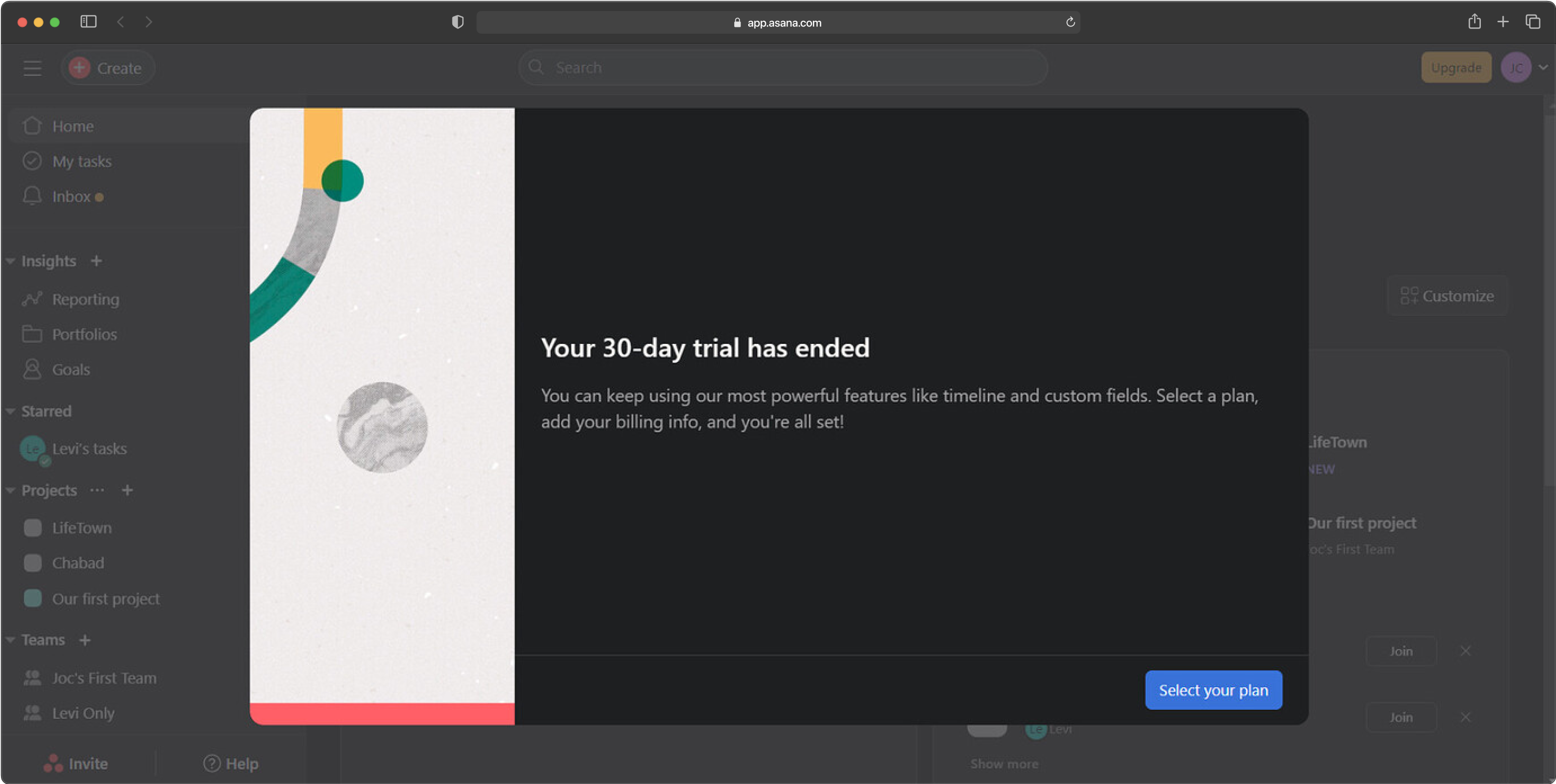
Task: Click the Goals person icon
Action: click(32, 369)
